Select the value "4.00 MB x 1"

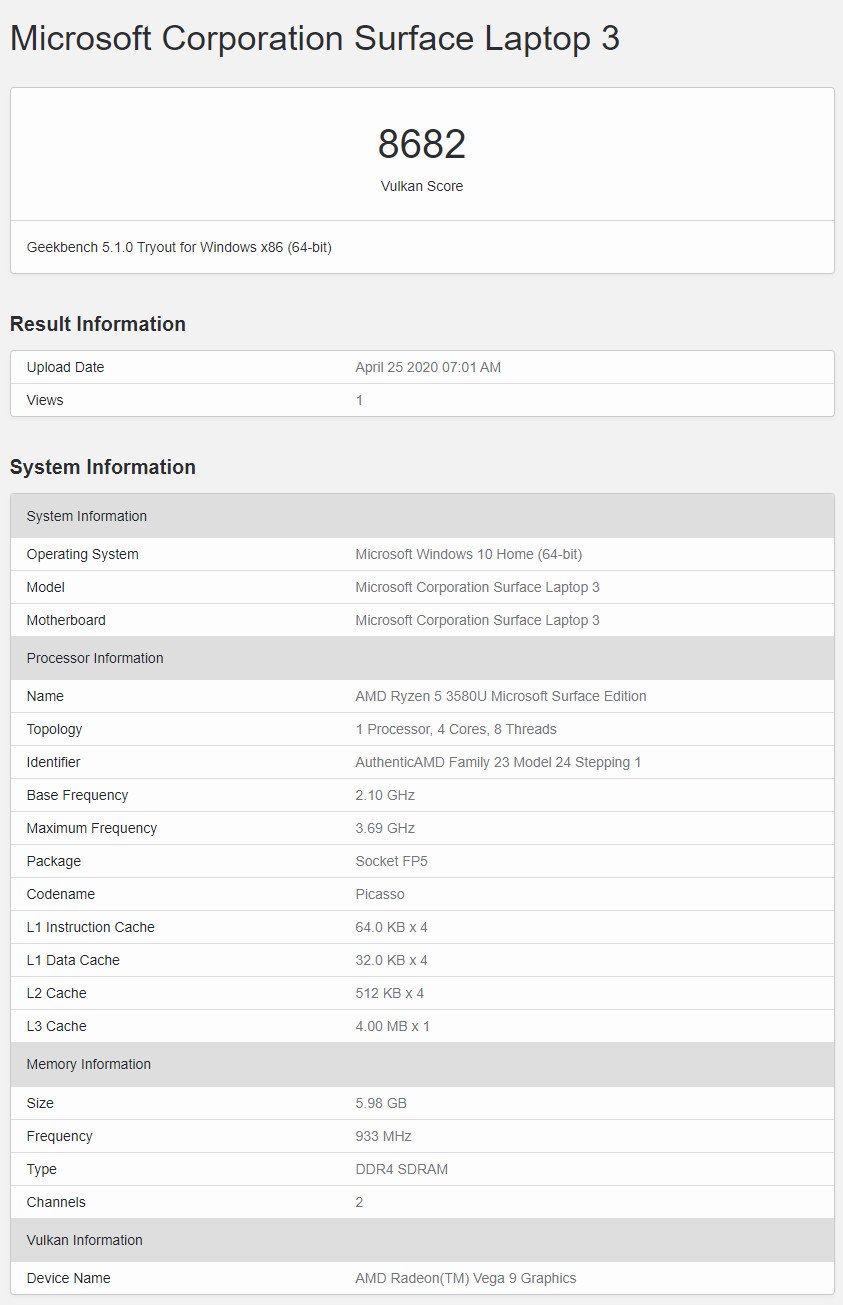(393, 1026)
